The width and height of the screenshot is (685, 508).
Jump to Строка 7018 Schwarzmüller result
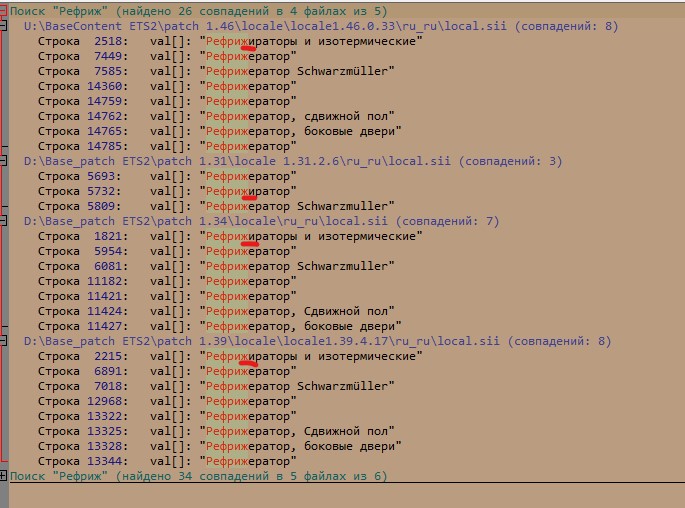(x=216, y=386)
